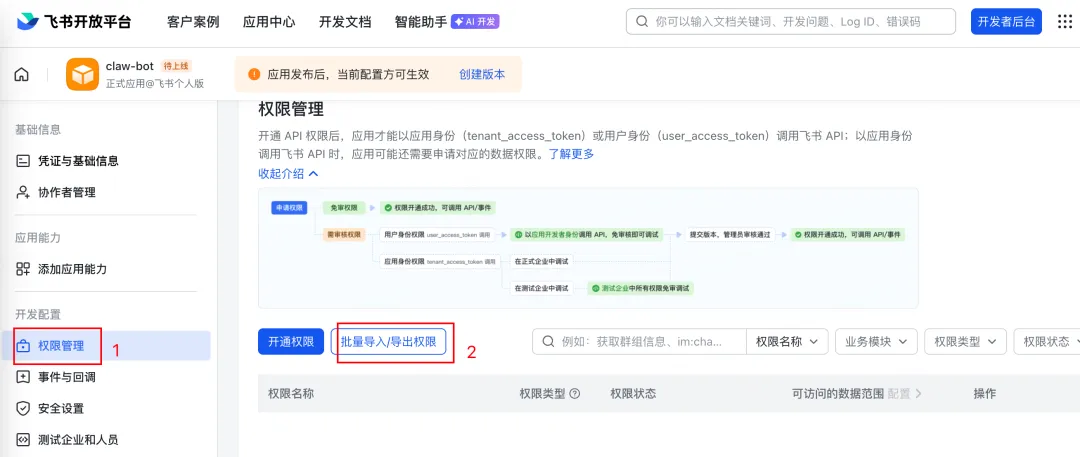The width and height of the screenshot is (1080, 457).
Task: Click the permission flow diagram image
Action: [588, 248]
